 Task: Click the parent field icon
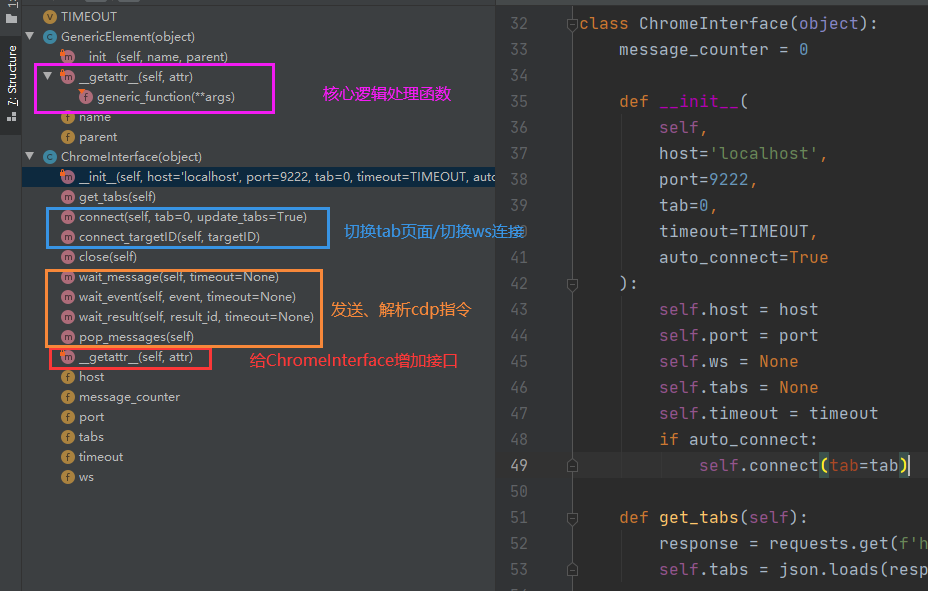point(68,137)
